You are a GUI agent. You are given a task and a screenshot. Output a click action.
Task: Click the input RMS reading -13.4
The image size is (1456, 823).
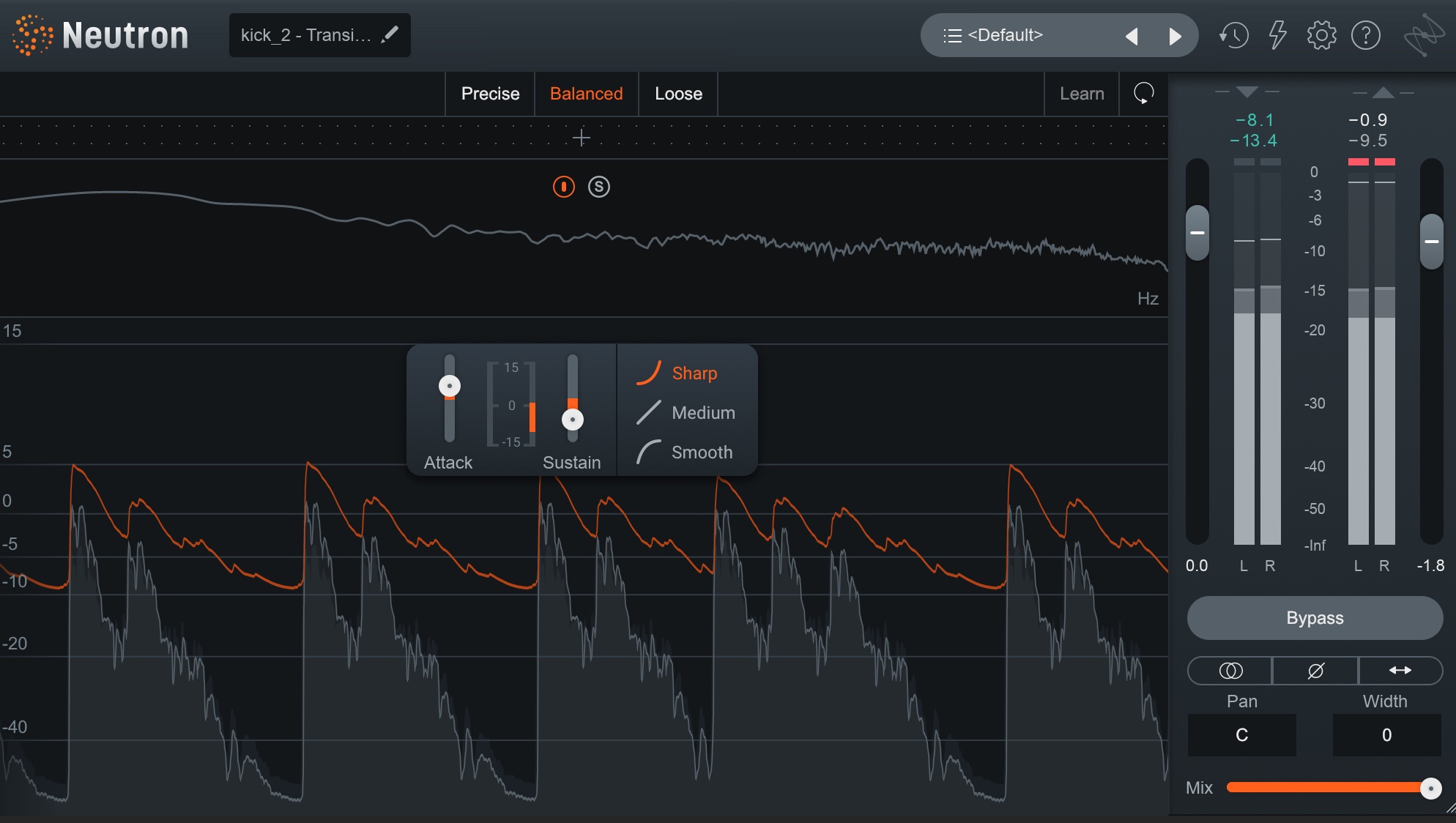tap(1254, 140)
